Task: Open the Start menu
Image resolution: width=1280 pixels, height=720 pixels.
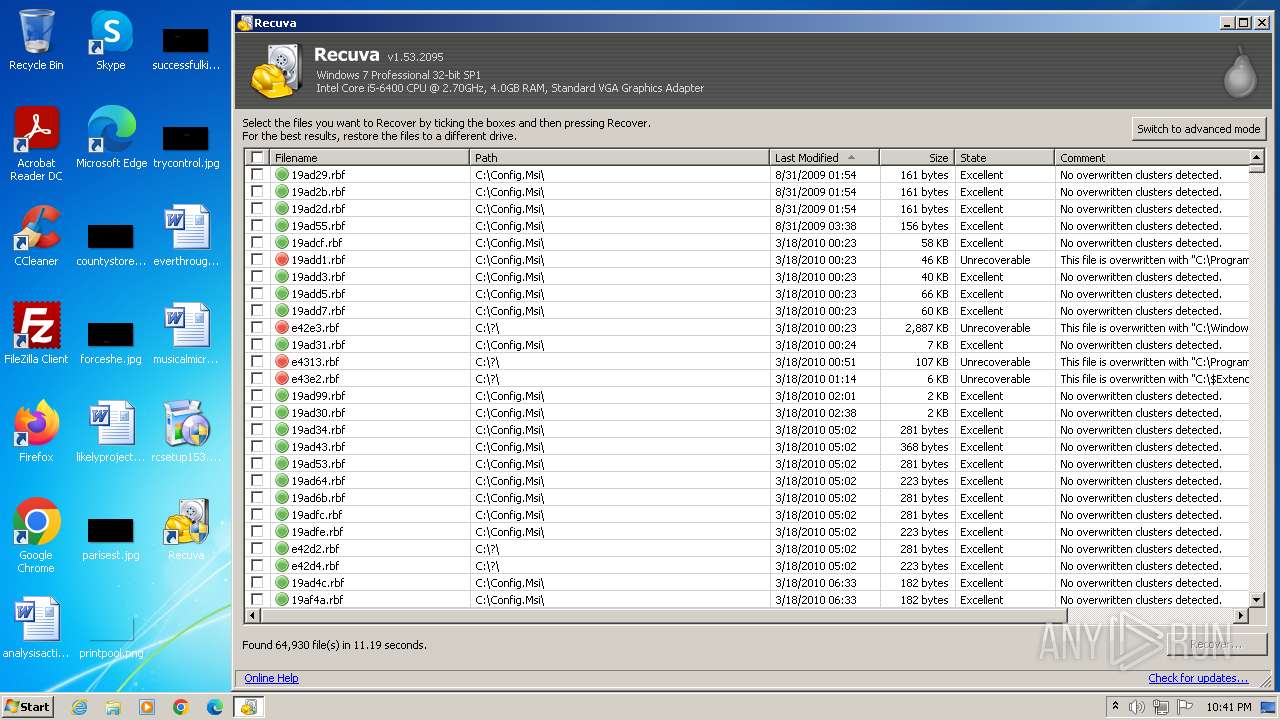Action: (x=27, y=707)
